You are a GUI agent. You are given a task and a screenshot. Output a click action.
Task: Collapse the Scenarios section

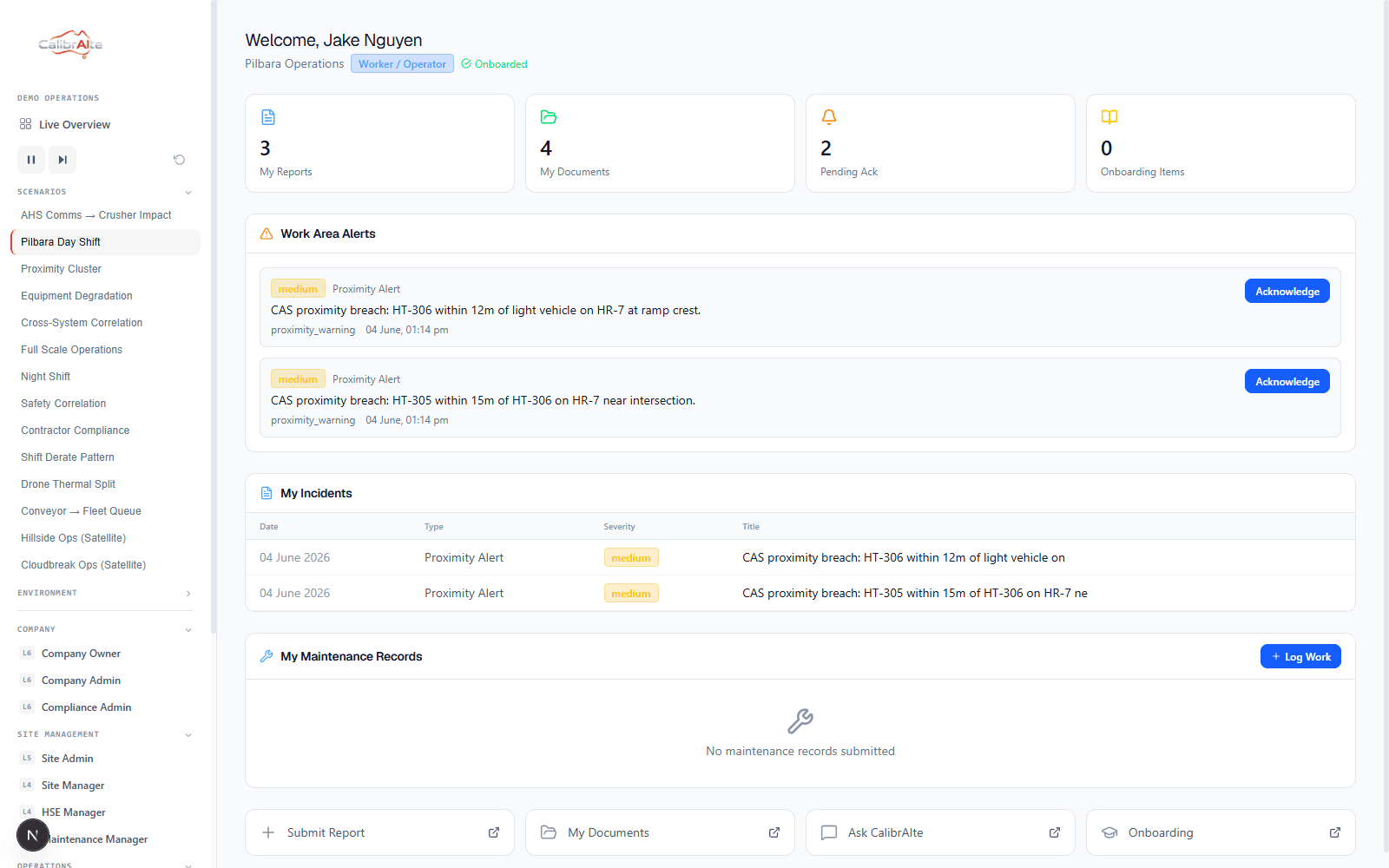(x=188, y=192)
